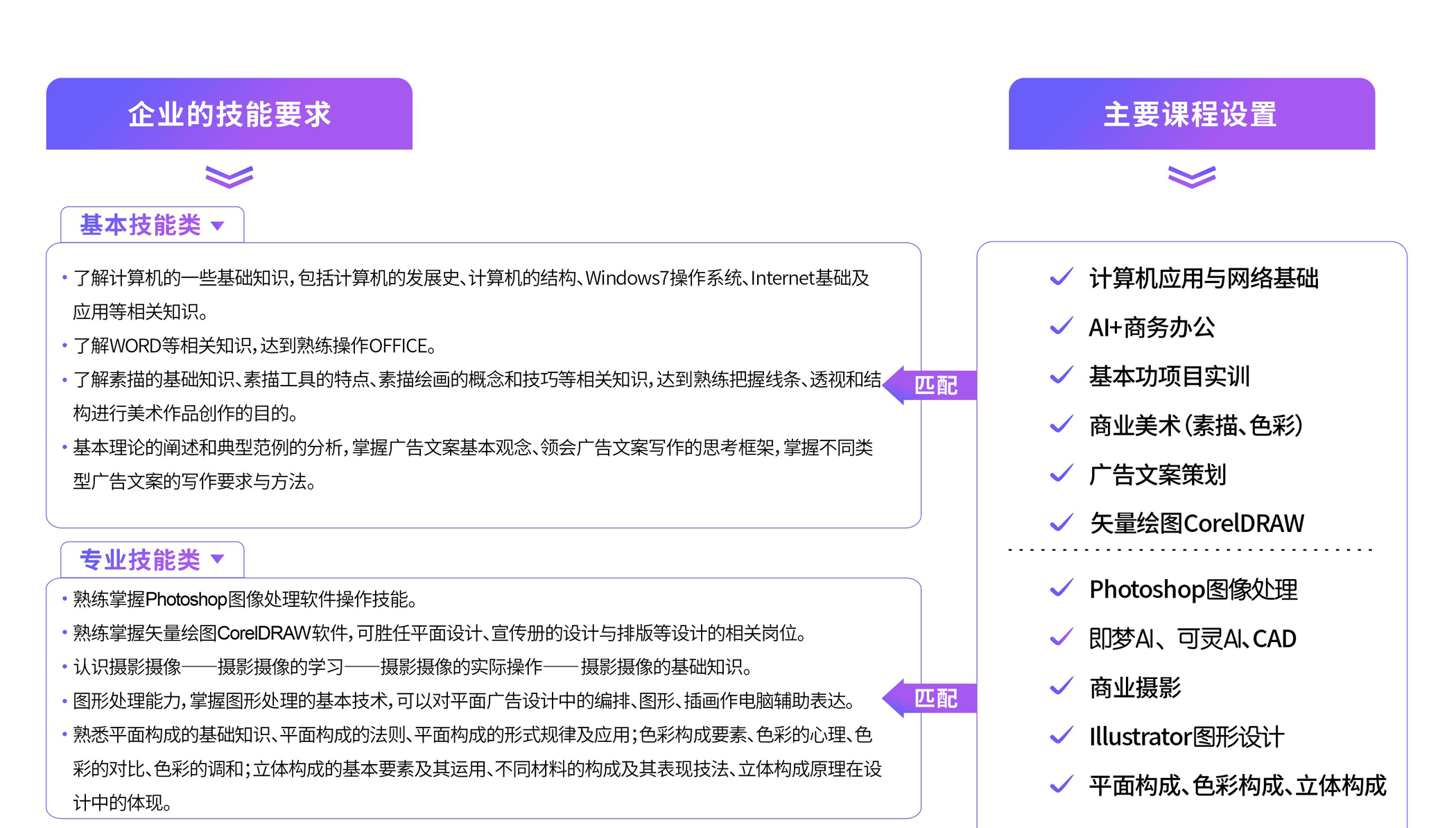Viewport: 1456px width, 828px height.
Task: Click the pink checkmark beside 即梦AI、可灵AI、CAD
Action: pos(1061,637)
